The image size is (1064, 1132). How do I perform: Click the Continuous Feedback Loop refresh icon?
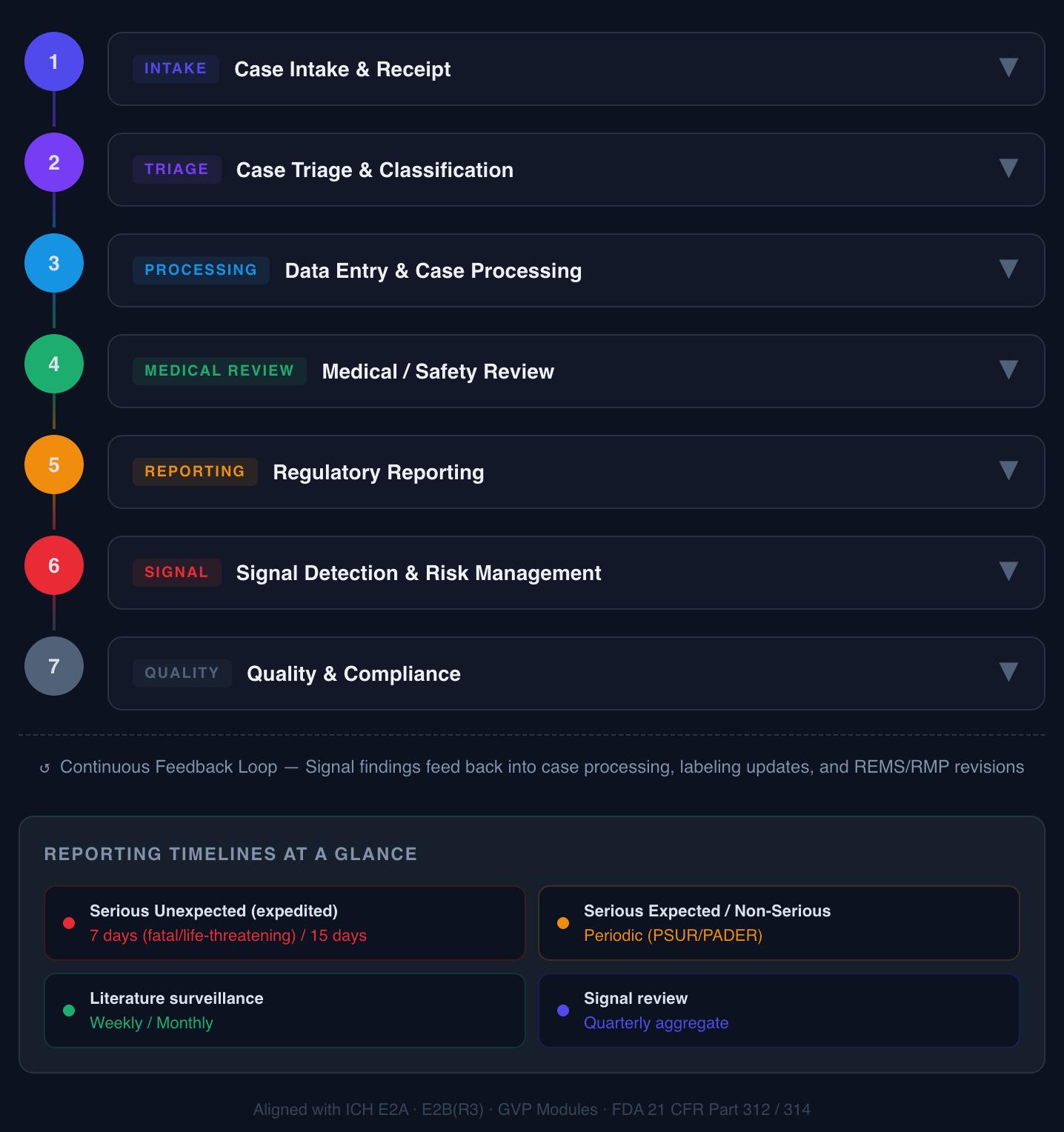click(44, 768)
